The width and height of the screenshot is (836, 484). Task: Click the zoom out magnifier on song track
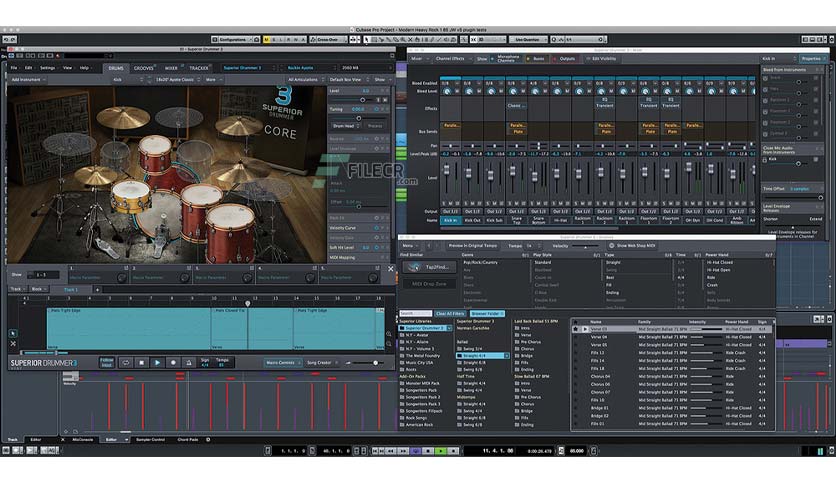389,344
